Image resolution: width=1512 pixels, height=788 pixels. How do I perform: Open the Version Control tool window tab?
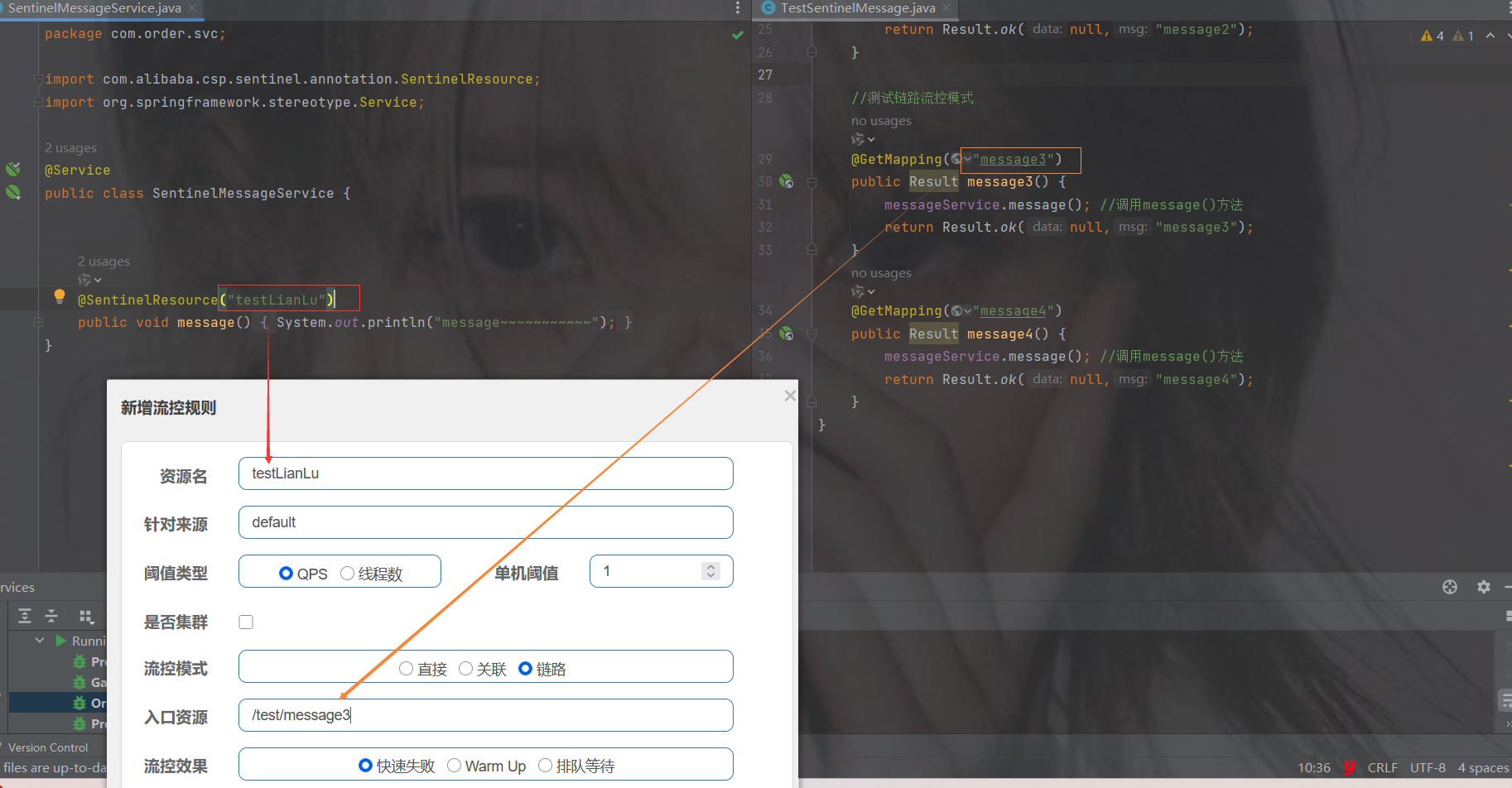click(48, 747)
